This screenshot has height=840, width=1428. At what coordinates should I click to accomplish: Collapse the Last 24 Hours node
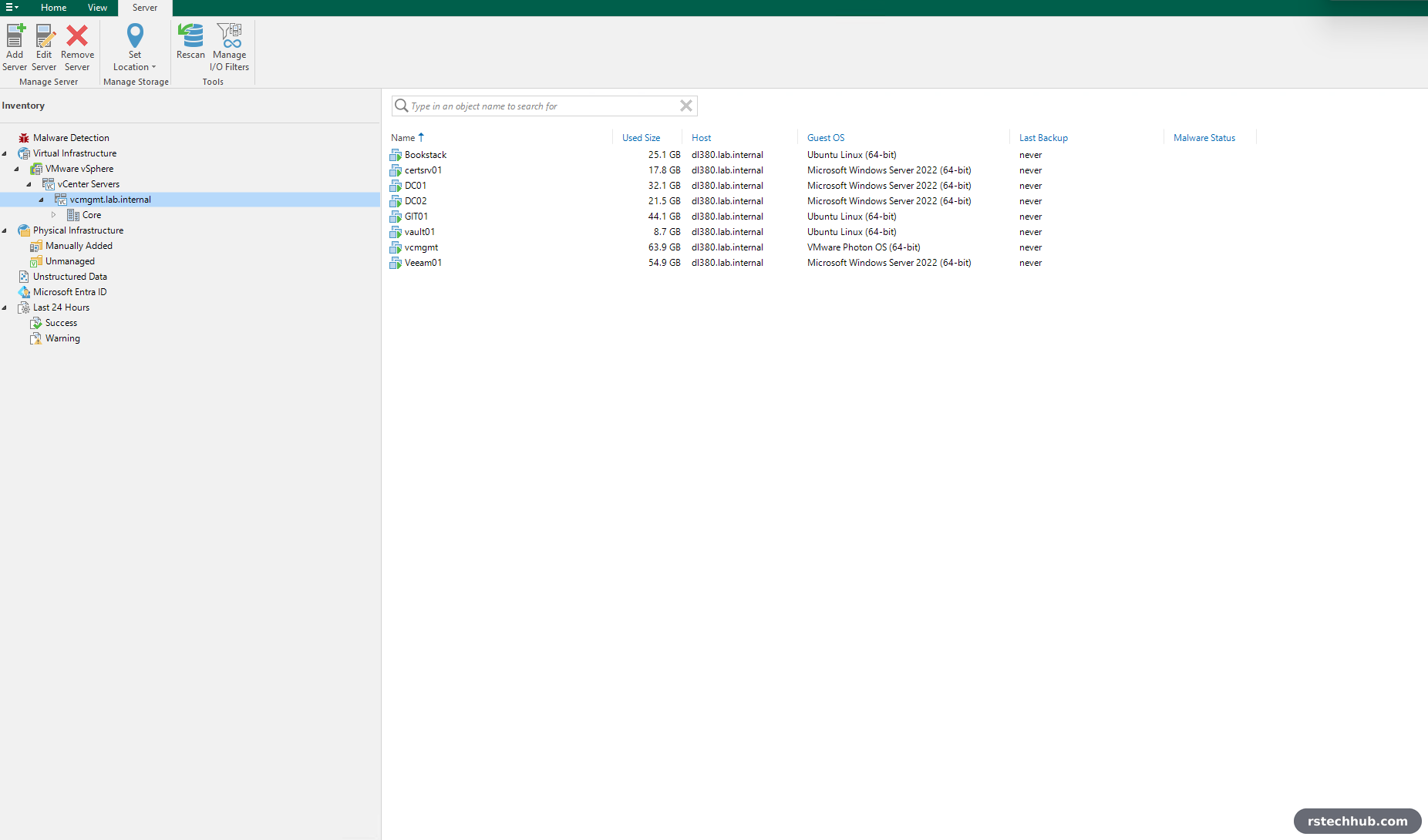(x=5, y=307)
